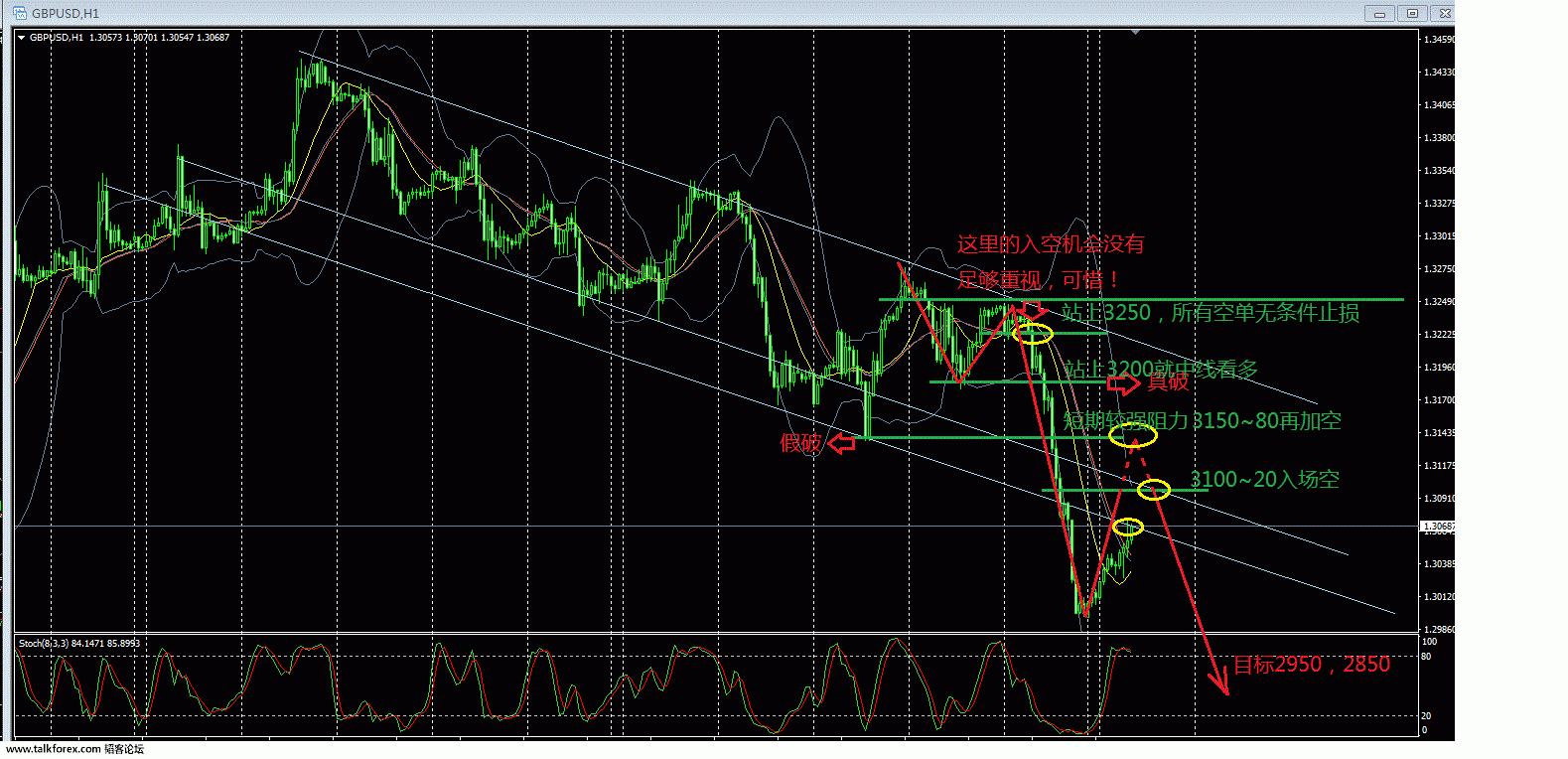1568x759 pixels.
Task: Close the GBPUSD,H1 chart window
Action: pyautogui.click(x=1445, y=13)
